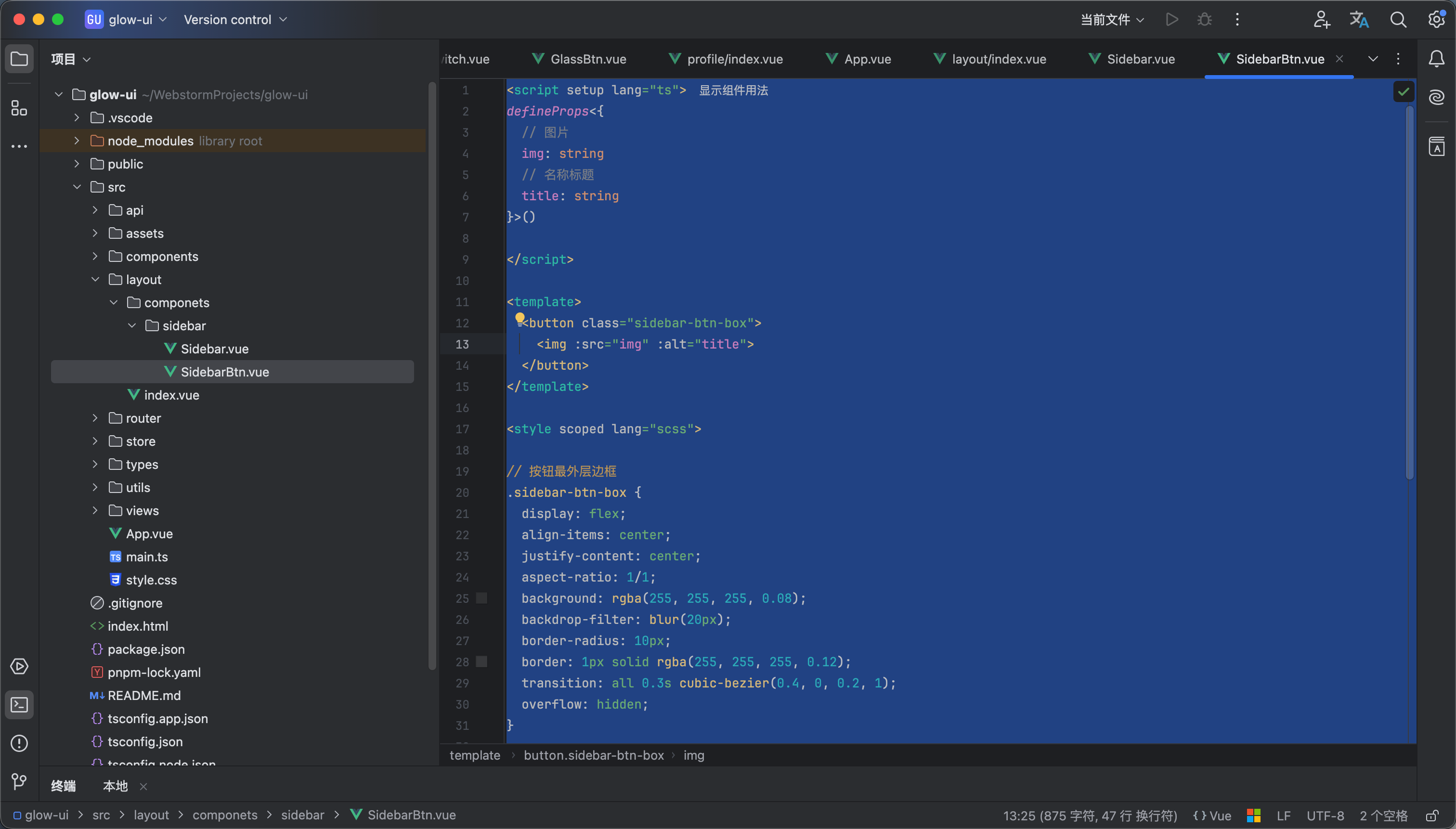
Task: Click the color swatch on line 25
Action: [482, 598]
